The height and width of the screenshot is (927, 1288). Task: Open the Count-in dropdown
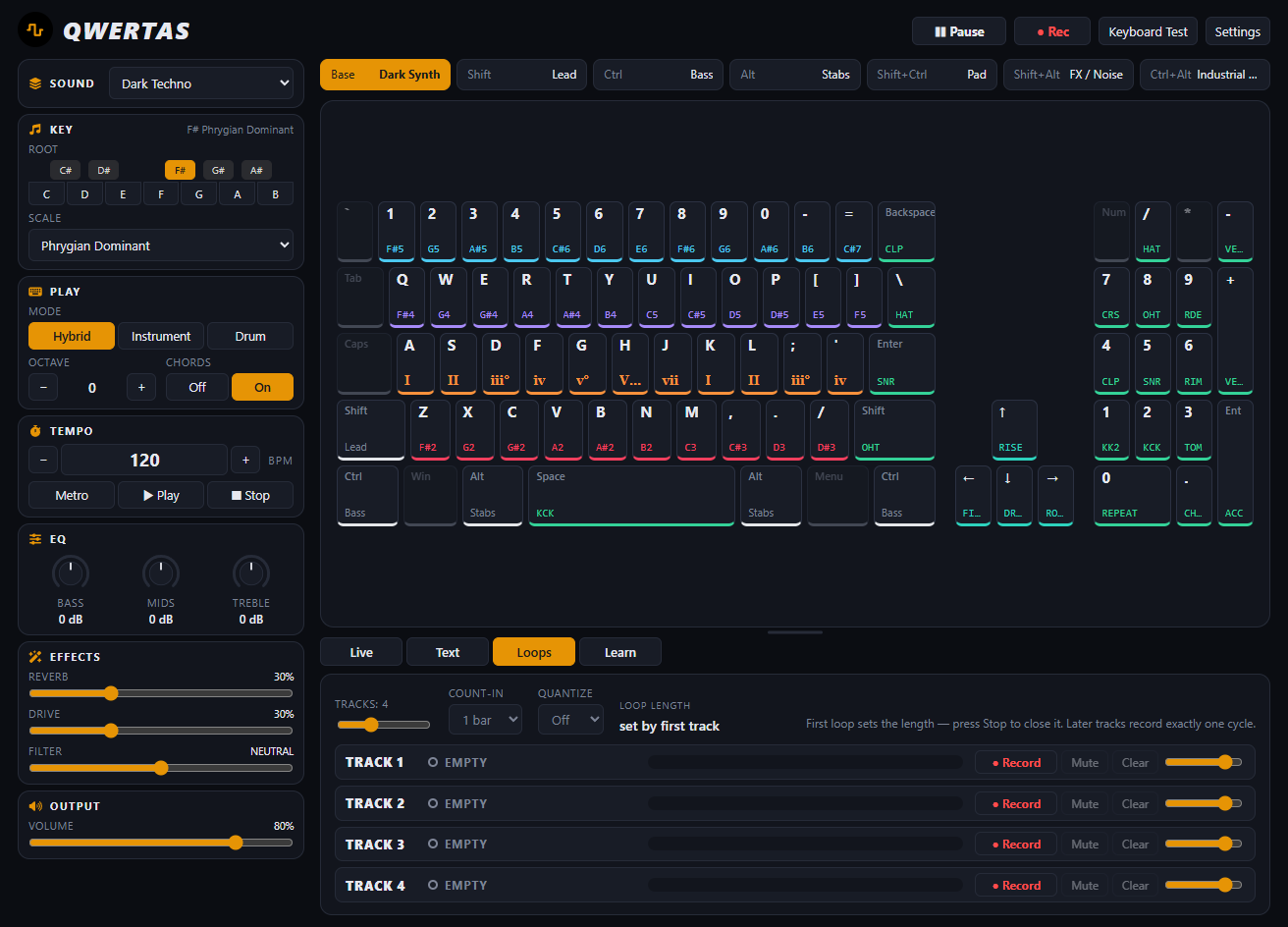(485, 720)
